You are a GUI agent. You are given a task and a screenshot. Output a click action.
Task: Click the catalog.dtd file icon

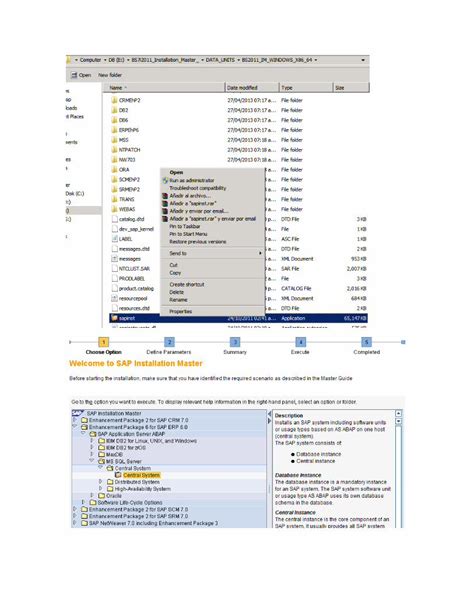pos(114,219)
